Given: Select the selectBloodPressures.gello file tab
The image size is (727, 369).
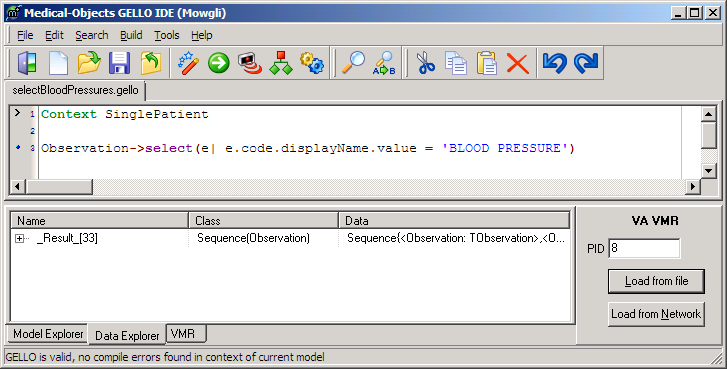Looking at the screenshot, I should 75,90.
